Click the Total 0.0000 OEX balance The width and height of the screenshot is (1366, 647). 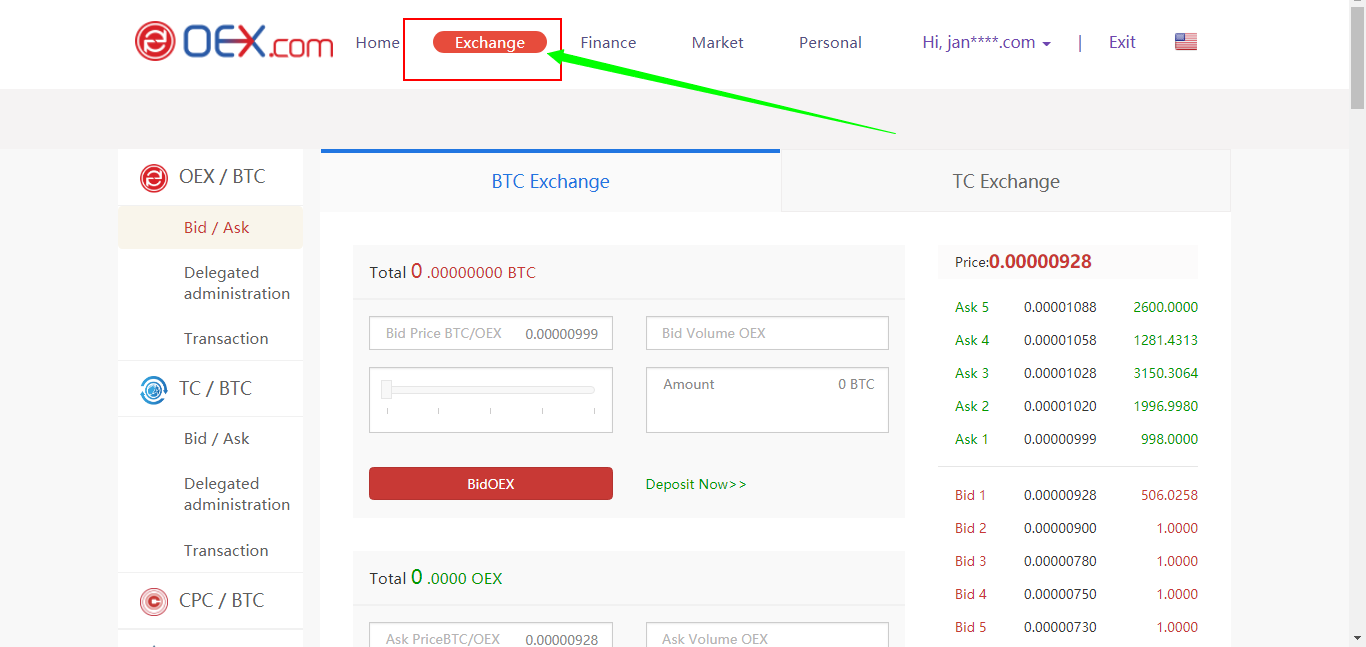point(436,578)
